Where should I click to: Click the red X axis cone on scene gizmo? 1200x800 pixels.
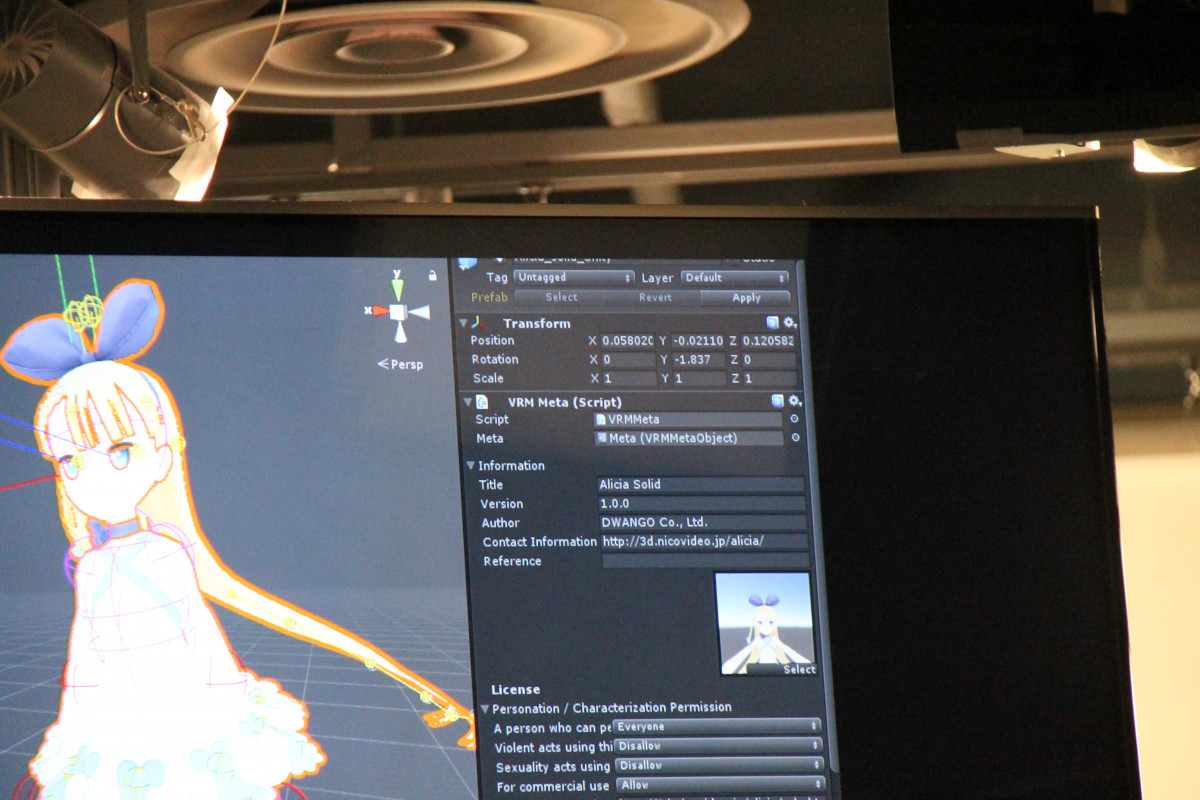click(380, 311)
